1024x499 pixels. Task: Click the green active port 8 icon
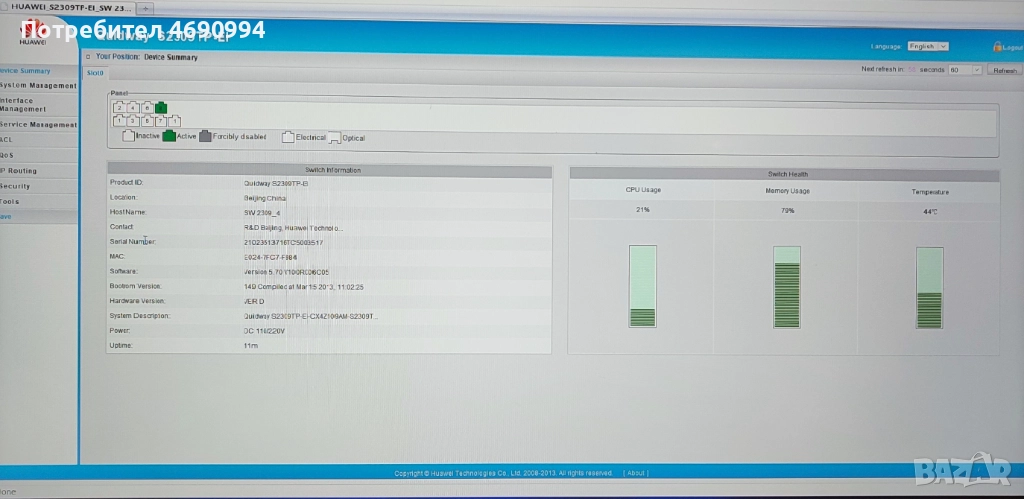pos(161,108)
